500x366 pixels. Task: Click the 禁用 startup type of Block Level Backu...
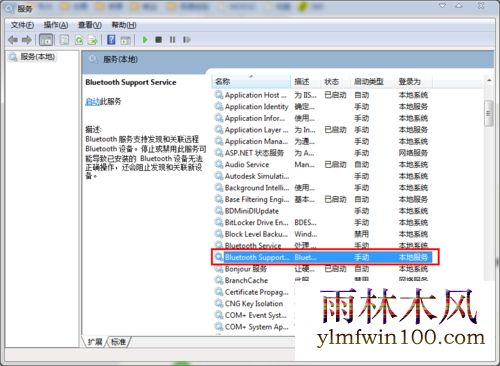pyautogui.click(x=362, y=234)
